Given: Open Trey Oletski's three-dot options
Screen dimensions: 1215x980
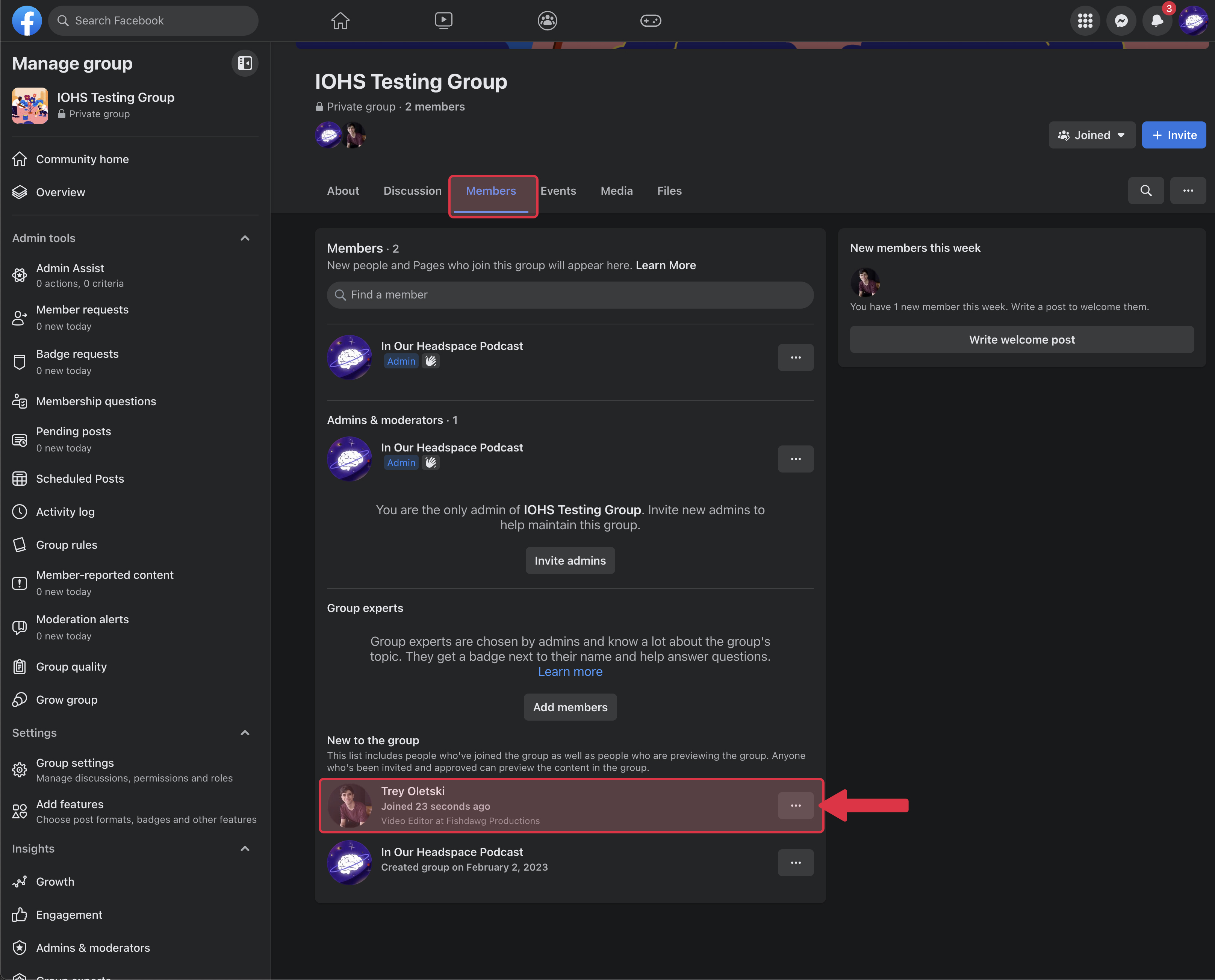Looking at the screenshot, I should [x=795, y=806].
